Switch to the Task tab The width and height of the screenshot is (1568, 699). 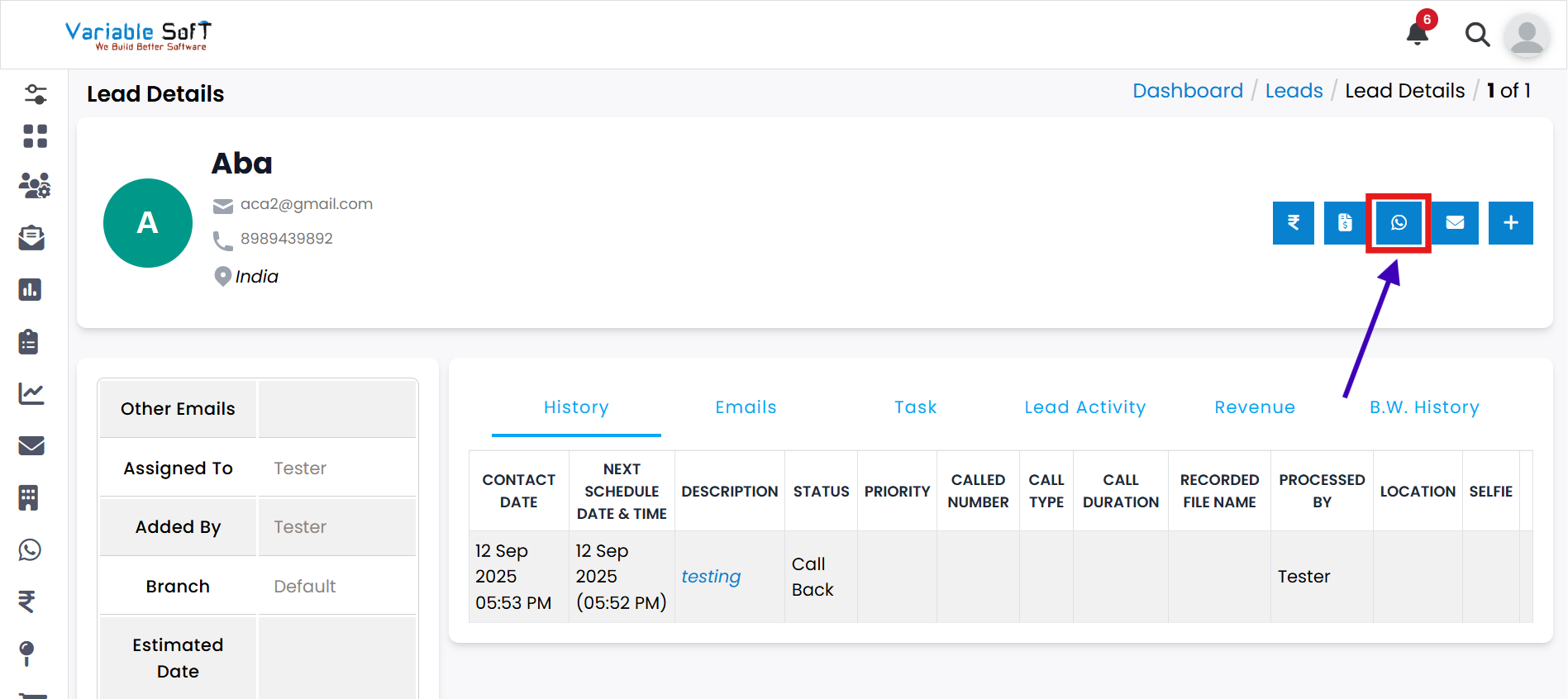915,407
